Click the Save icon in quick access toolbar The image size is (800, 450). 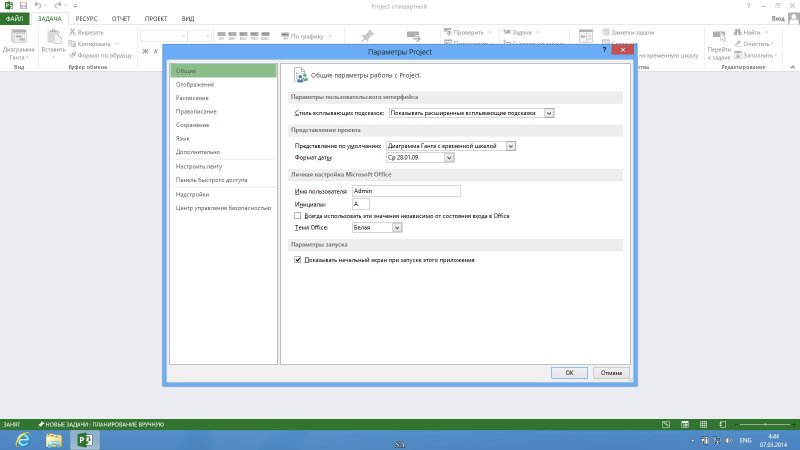23,6
